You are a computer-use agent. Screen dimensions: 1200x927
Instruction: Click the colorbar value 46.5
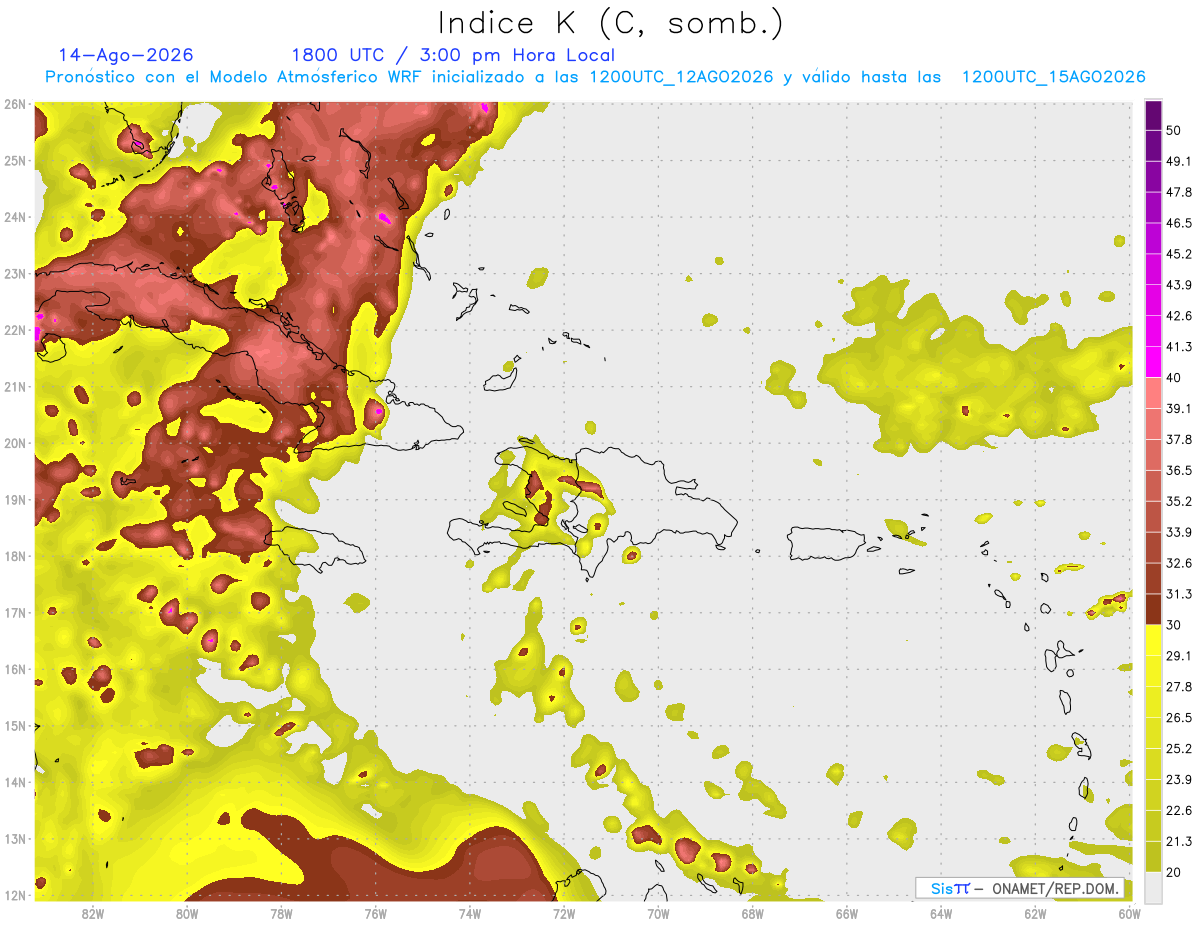(x=1178, y=223)
